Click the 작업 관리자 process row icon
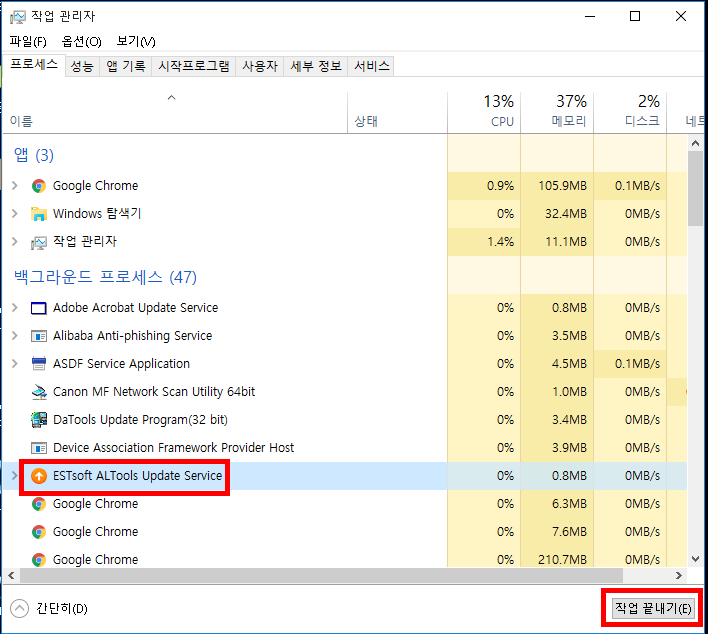Viewport: 708px width, 634px height. click(39, 242)
